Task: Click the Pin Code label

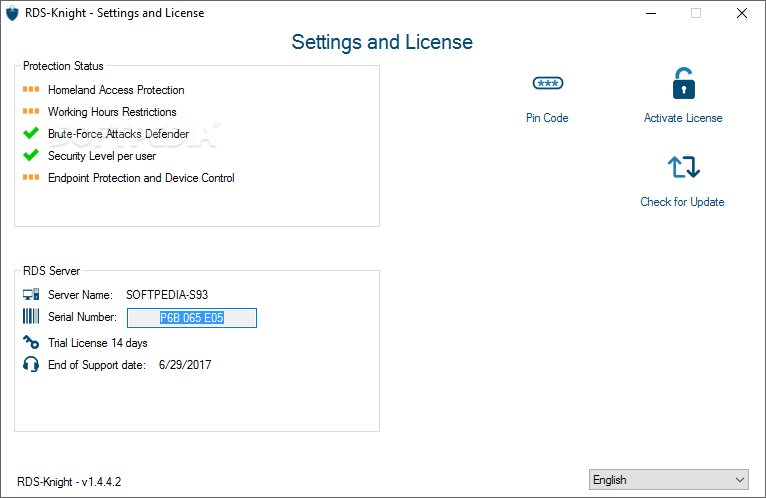Action: [x=547, y=118]
